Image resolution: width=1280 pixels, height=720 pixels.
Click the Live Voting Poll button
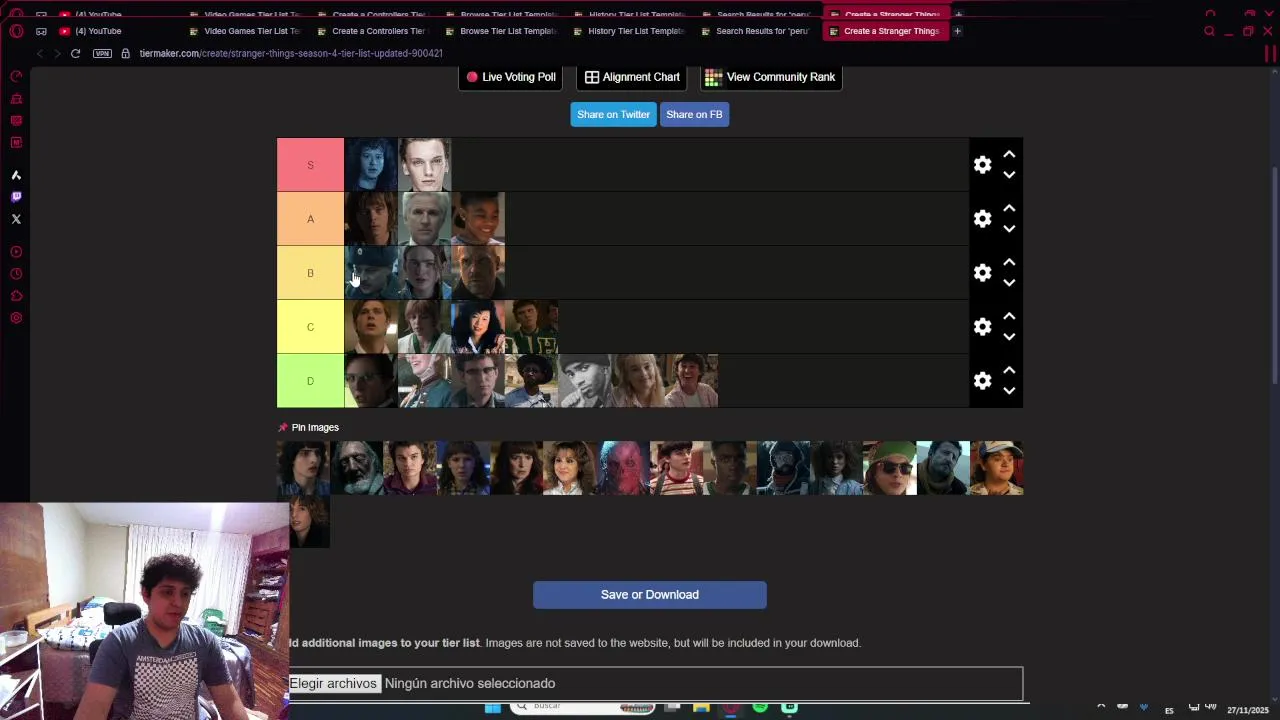tap(510, 77)
